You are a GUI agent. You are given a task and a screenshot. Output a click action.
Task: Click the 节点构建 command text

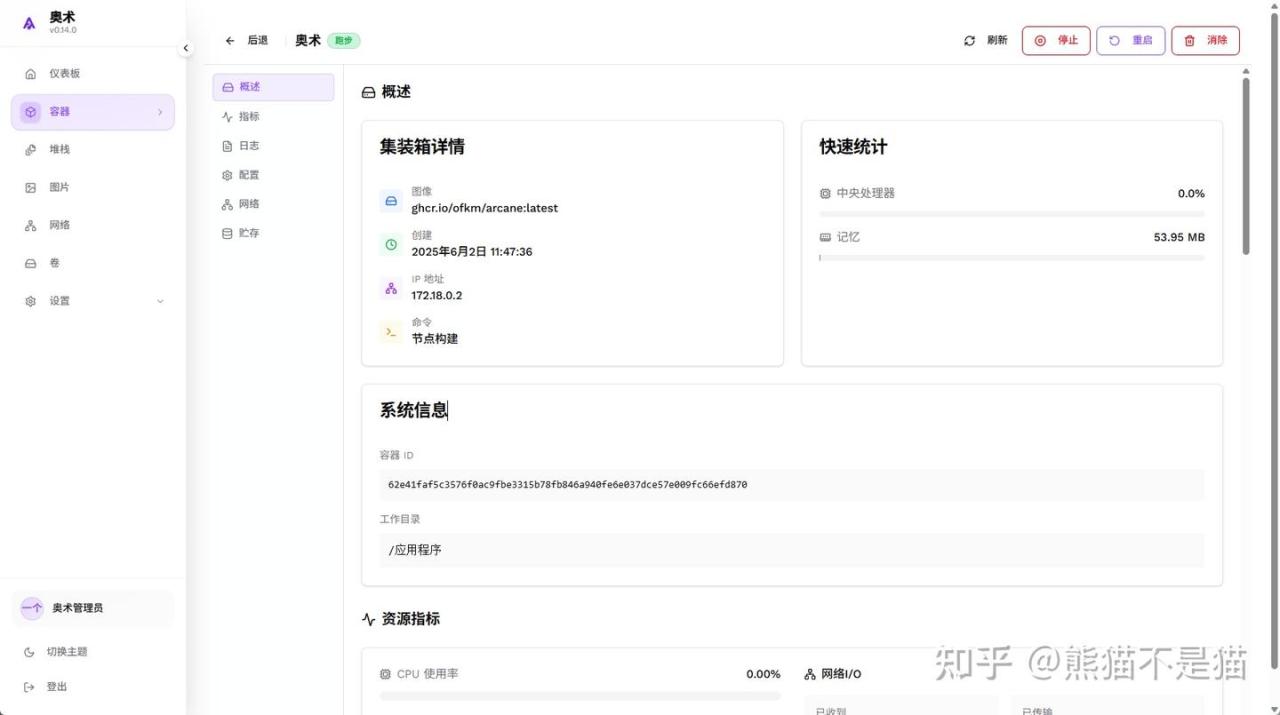(x=435, y=339)
